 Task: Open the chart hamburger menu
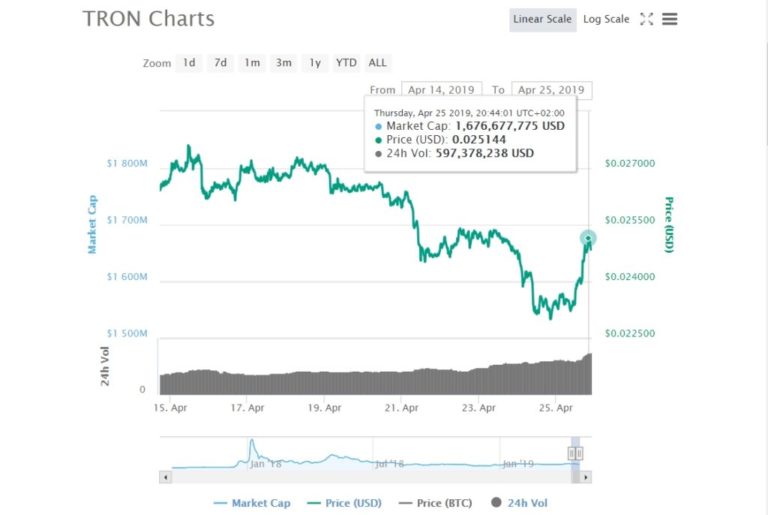point(670,19)
